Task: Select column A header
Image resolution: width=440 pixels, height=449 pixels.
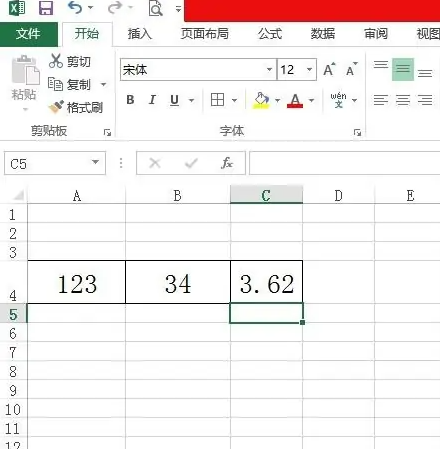Action: [77, 196]
